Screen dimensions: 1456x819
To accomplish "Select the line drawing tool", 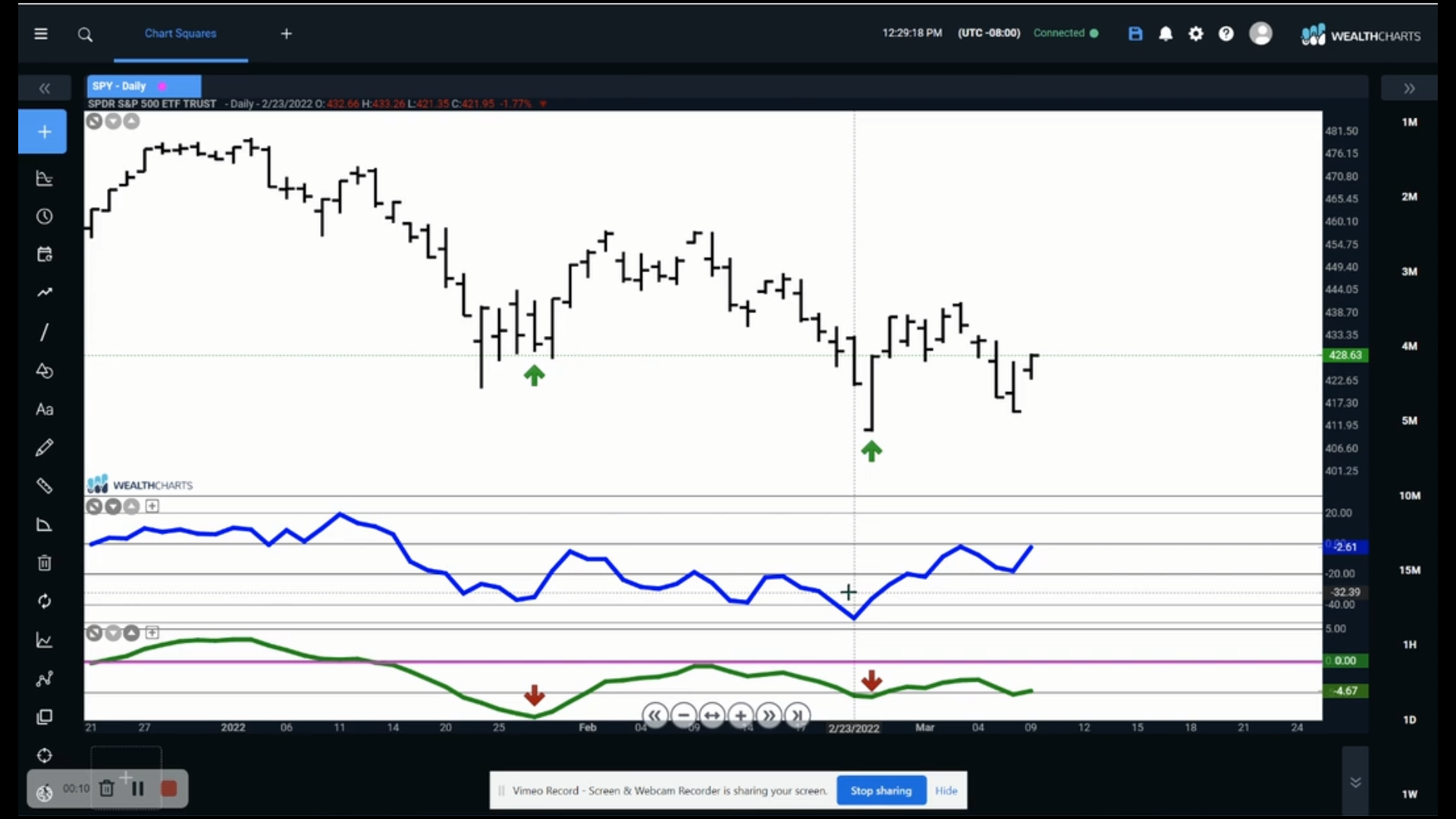I will (x=45, y=332).
